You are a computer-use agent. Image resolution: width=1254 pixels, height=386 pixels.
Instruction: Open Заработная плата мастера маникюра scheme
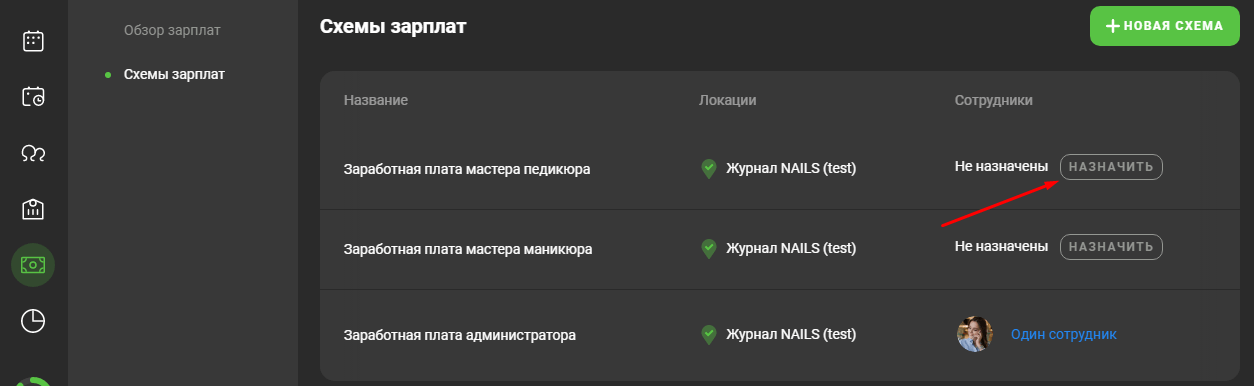click(x=468, y=249)
